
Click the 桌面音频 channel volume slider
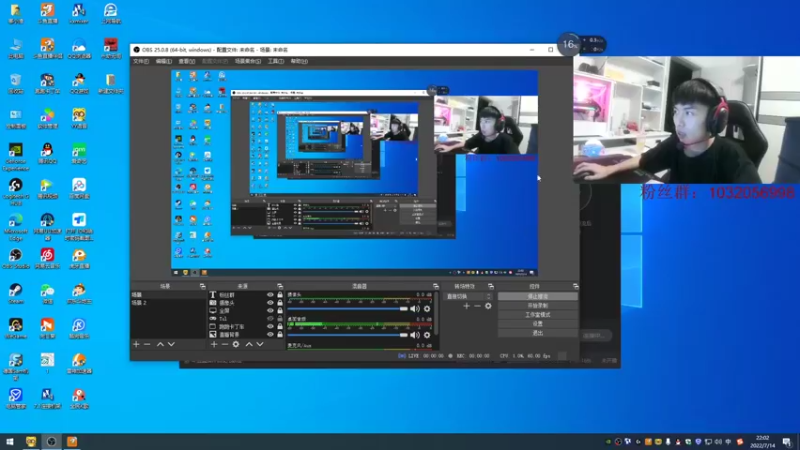[x=347, y=335]
